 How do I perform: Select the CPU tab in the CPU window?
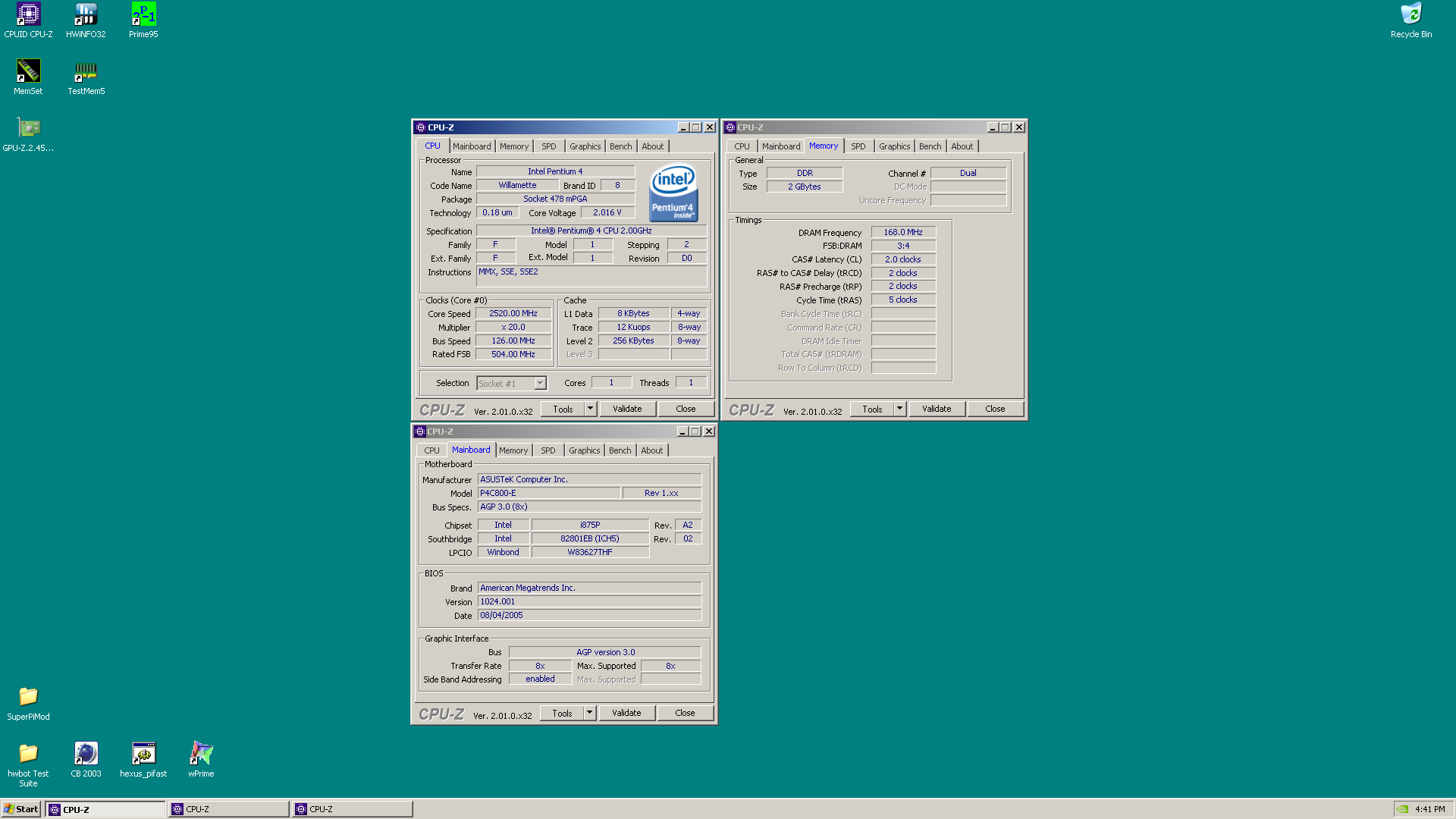[x=432, y=146]
